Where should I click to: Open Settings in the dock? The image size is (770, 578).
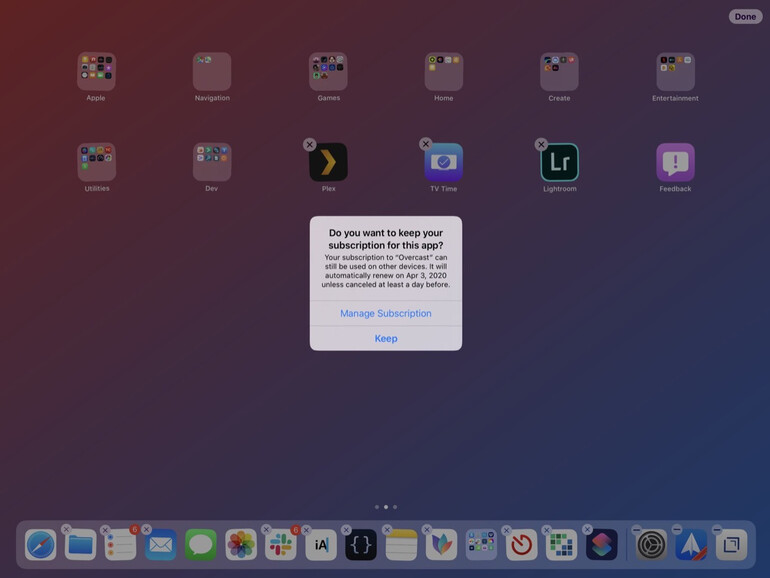point(651,545)
